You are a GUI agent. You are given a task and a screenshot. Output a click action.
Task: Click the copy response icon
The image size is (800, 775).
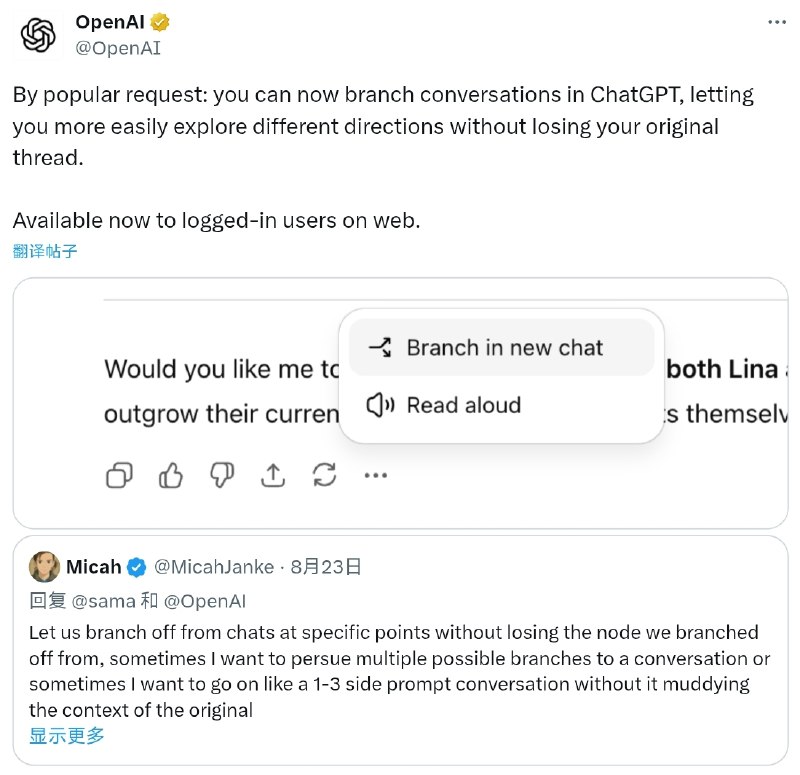118,475
